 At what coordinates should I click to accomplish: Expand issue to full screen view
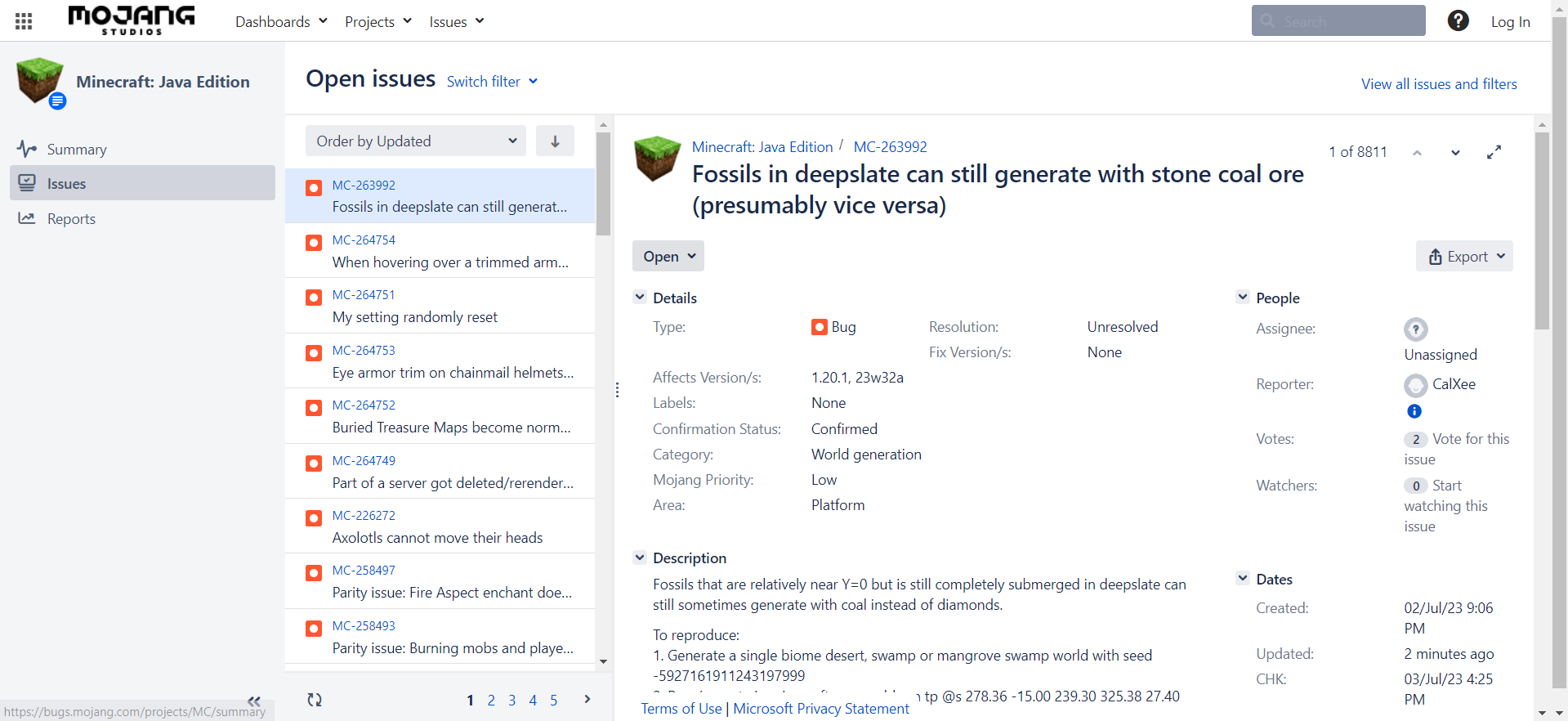click(x=1494, y=153)
